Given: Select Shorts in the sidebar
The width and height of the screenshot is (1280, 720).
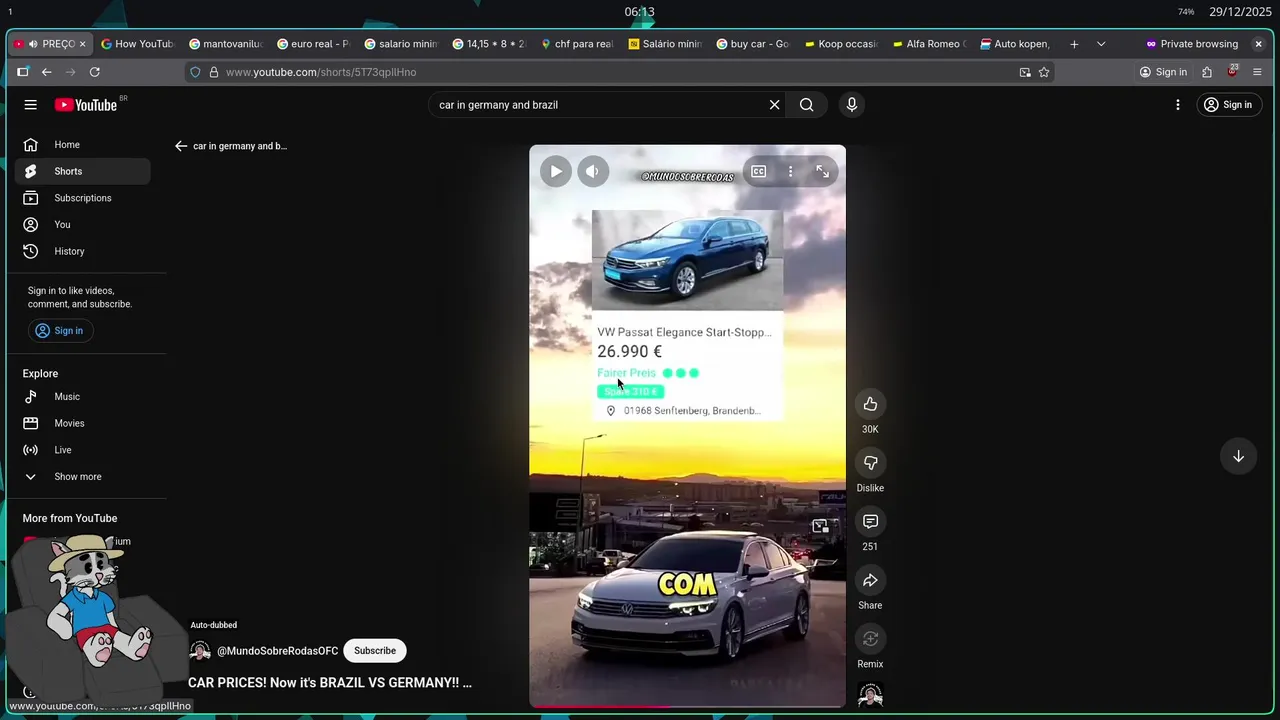Looking at the screenshot, I should [x=82, y=171].
